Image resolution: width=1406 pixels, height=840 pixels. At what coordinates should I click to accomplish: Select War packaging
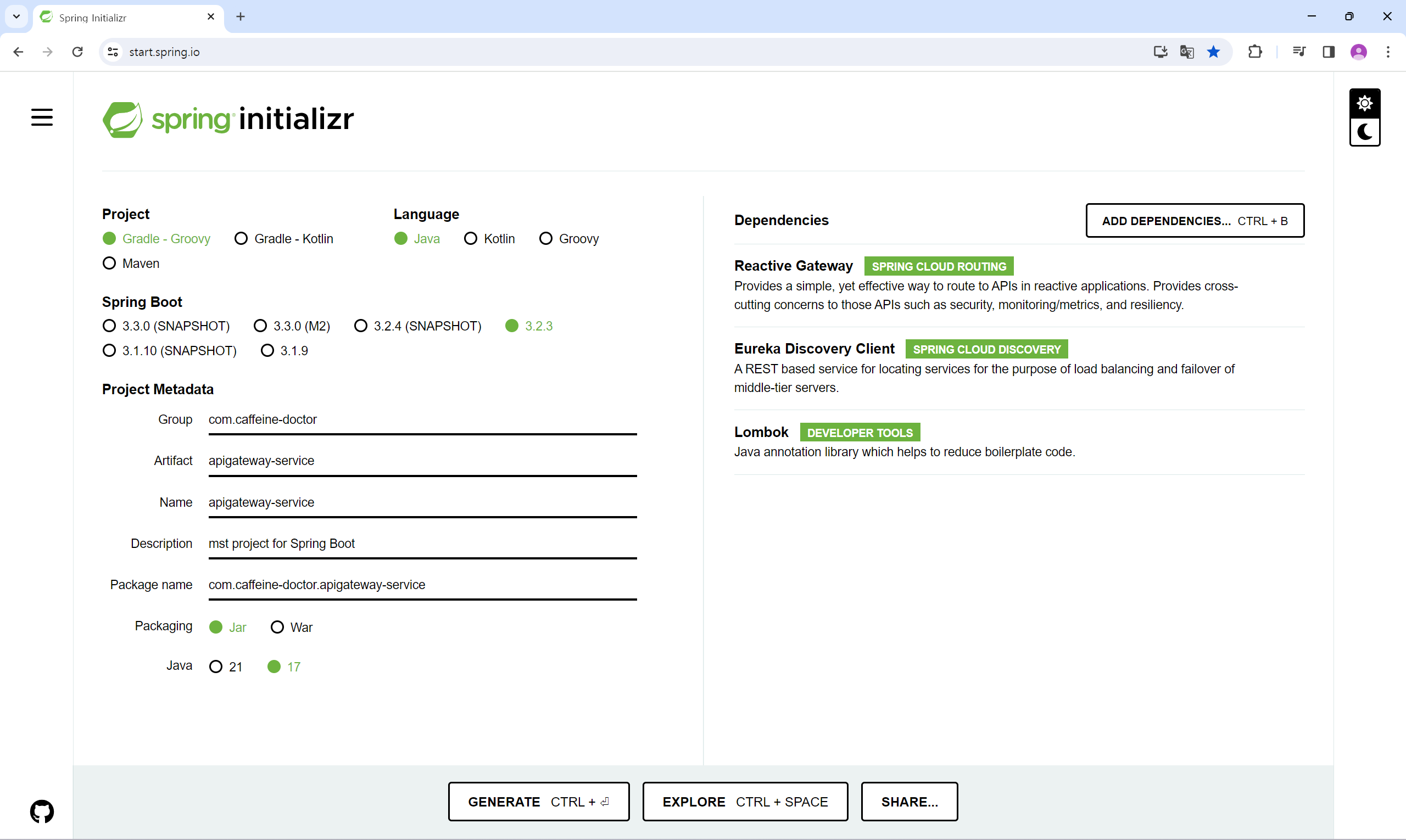[292, 627]
